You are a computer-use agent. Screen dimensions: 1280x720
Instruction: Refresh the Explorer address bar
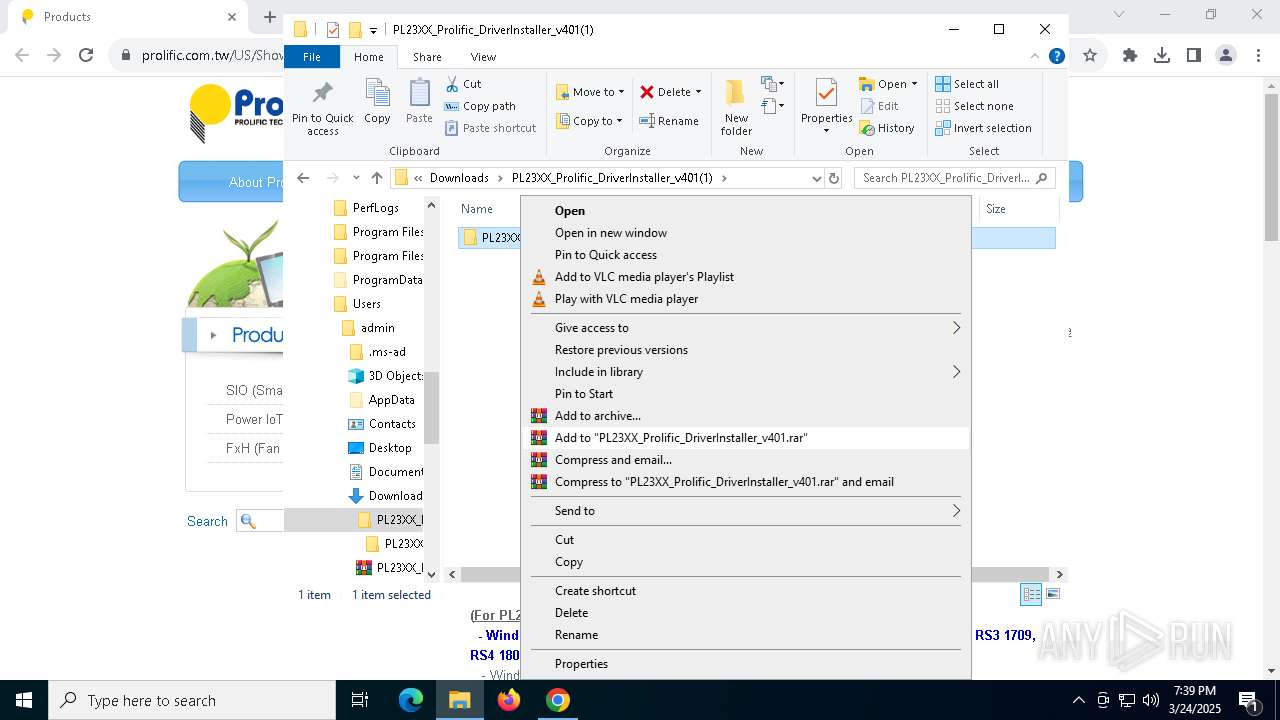834,178
